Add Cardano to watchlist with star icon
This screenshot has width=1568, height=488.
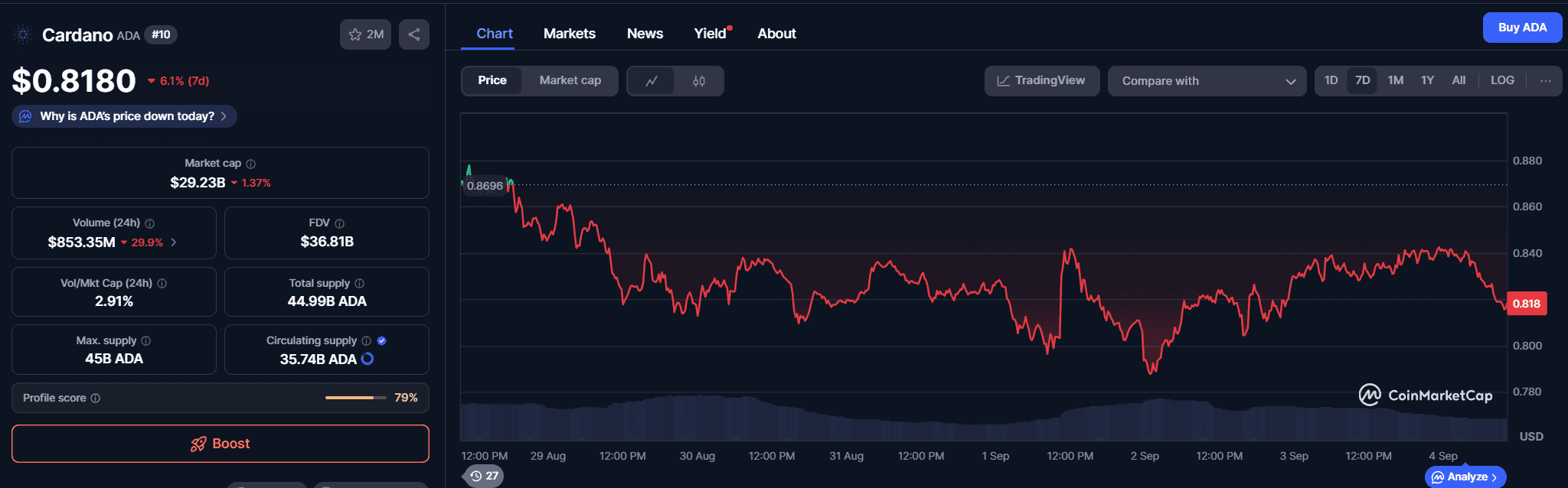(365, 34)
